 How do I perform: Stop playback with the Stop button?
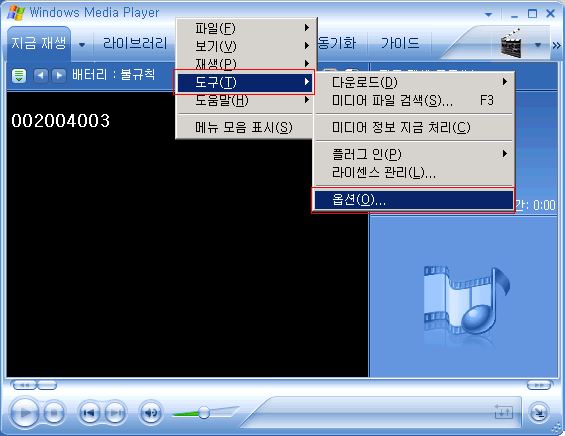pos(54,413)
